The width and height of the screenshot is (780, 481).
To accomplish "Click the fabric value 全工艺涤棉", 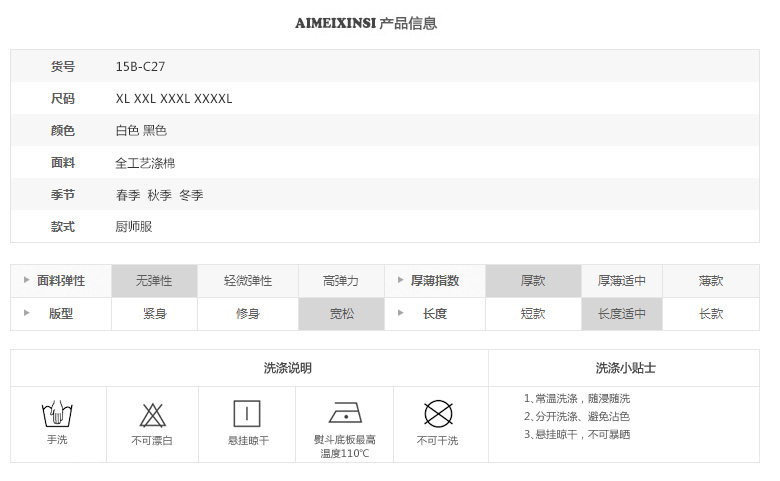I will pyautogui.click(x=145, y=163).
